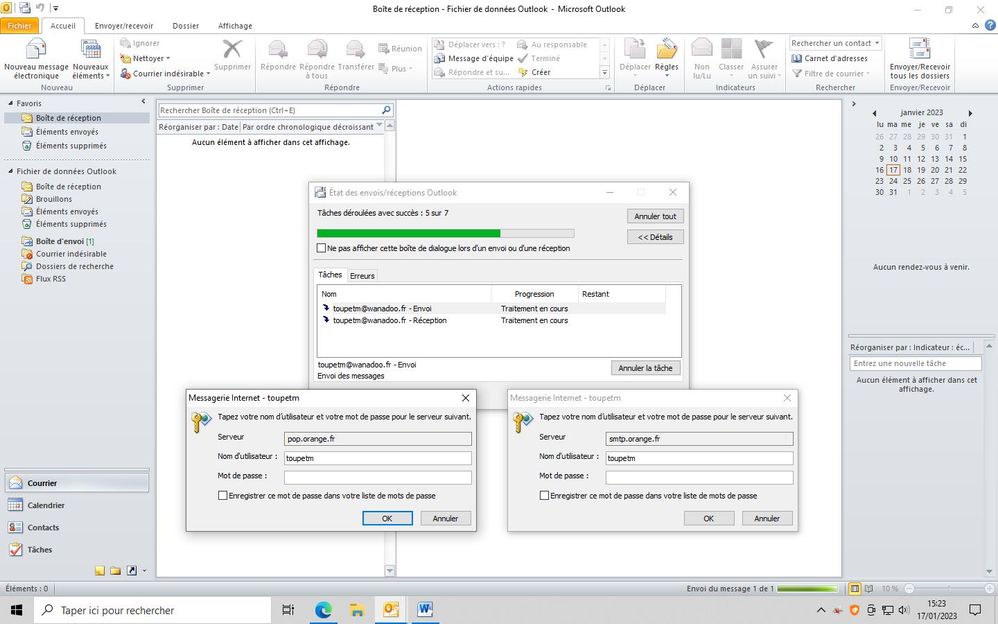This screenshot has width=998, height=624.
Task: Click Annuler in smtp.orange.fr dialog
Action: (x=766, y=518)
